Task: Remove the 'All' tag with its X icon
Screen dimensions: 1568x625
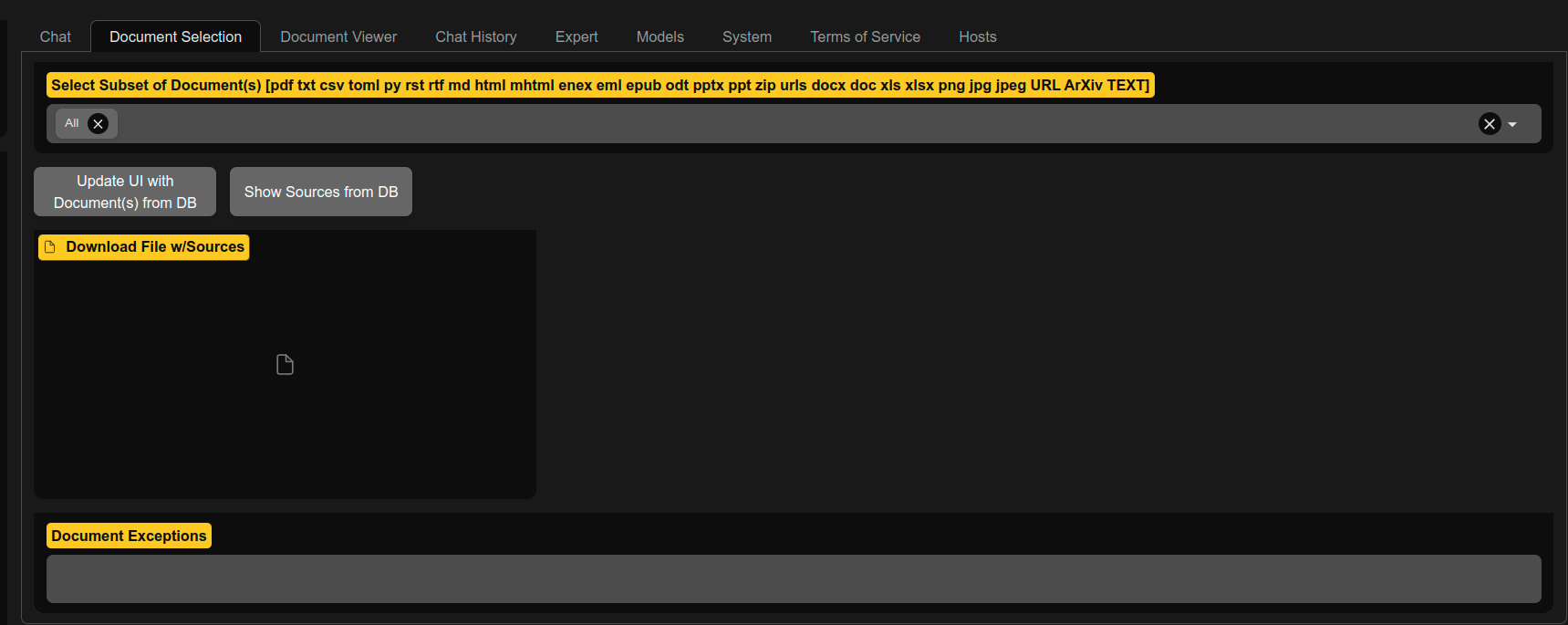Action: [x=99, y=124]
